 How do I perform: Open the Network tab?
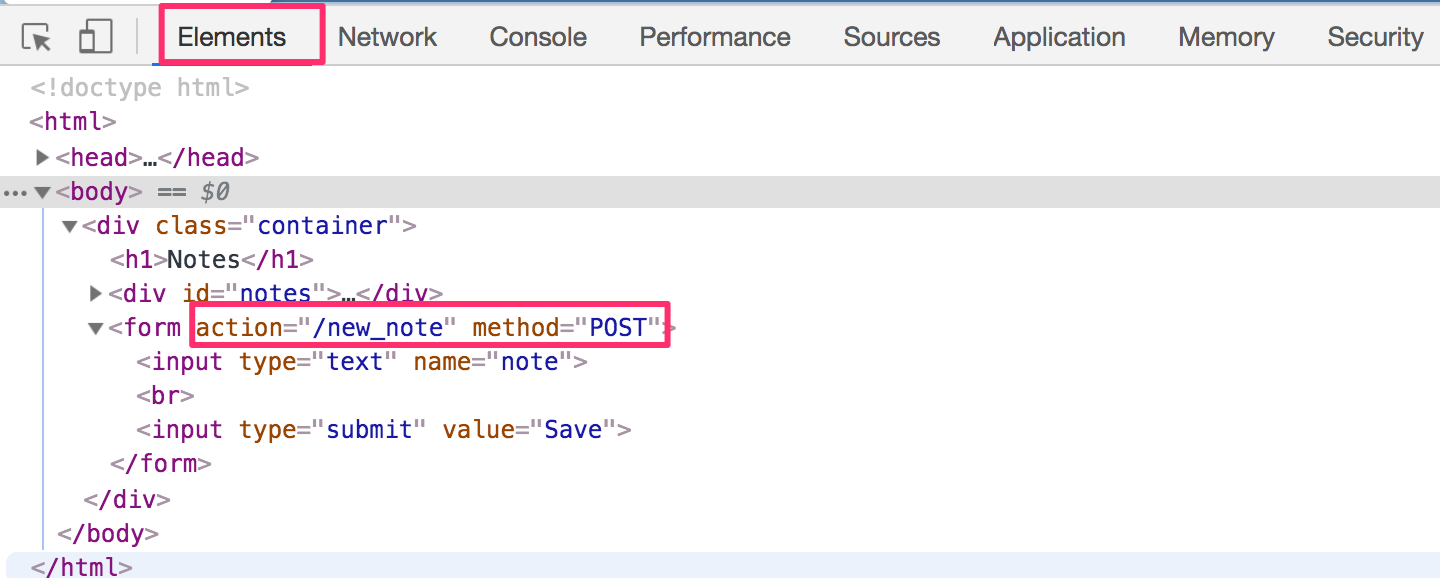387,37
